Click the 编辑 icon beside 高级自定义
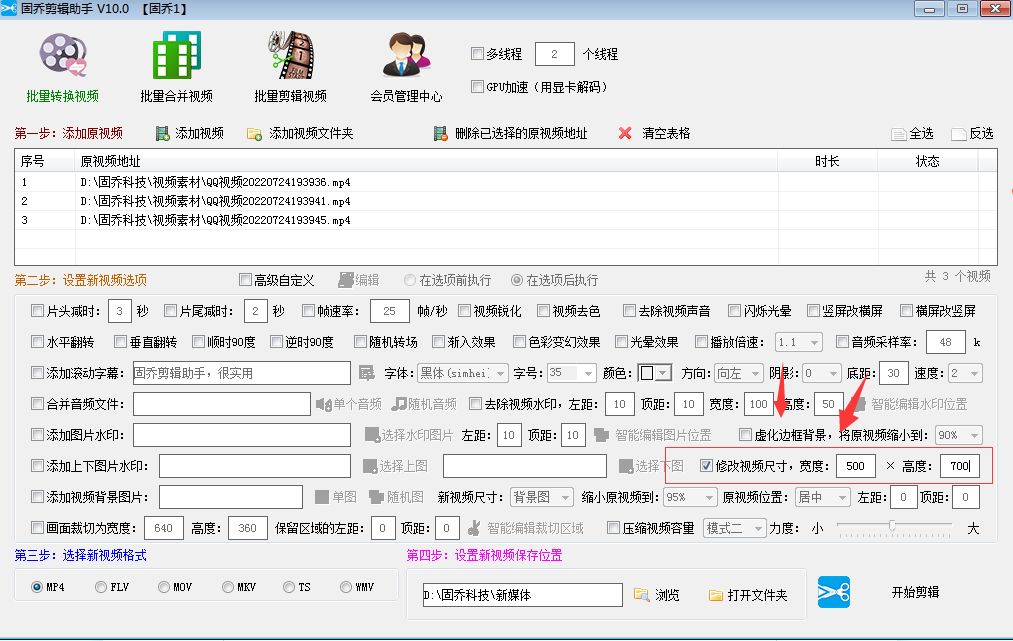This screenshot has height=641, width=1013. coord(346,280)
